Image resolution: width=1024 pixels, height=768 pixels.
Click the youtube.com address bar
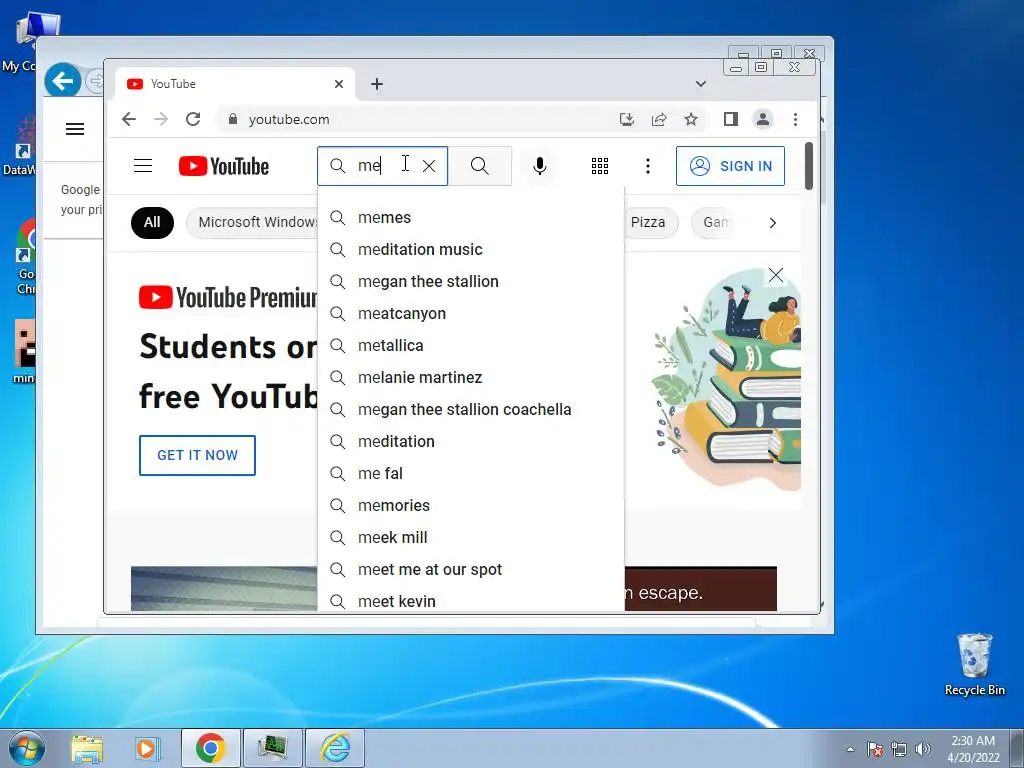[418, 119]
